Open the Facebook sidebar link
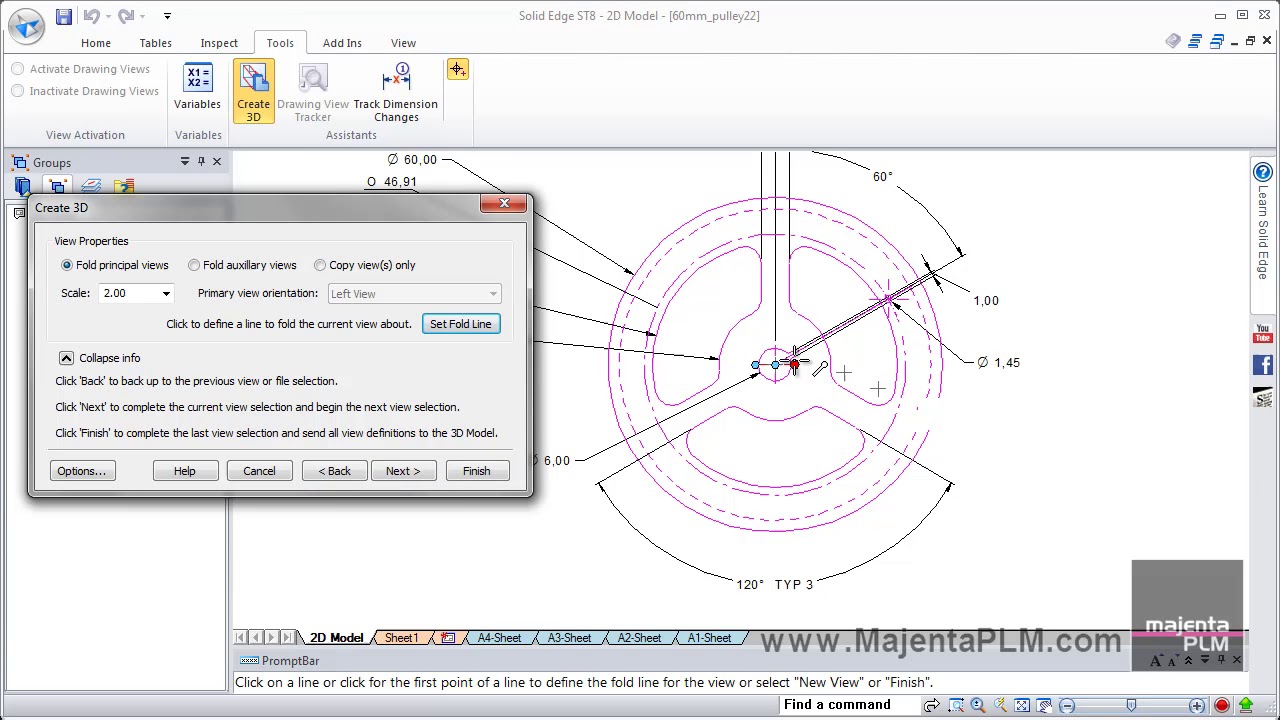The image size is (1280, 720). (x=1263, y=366)
